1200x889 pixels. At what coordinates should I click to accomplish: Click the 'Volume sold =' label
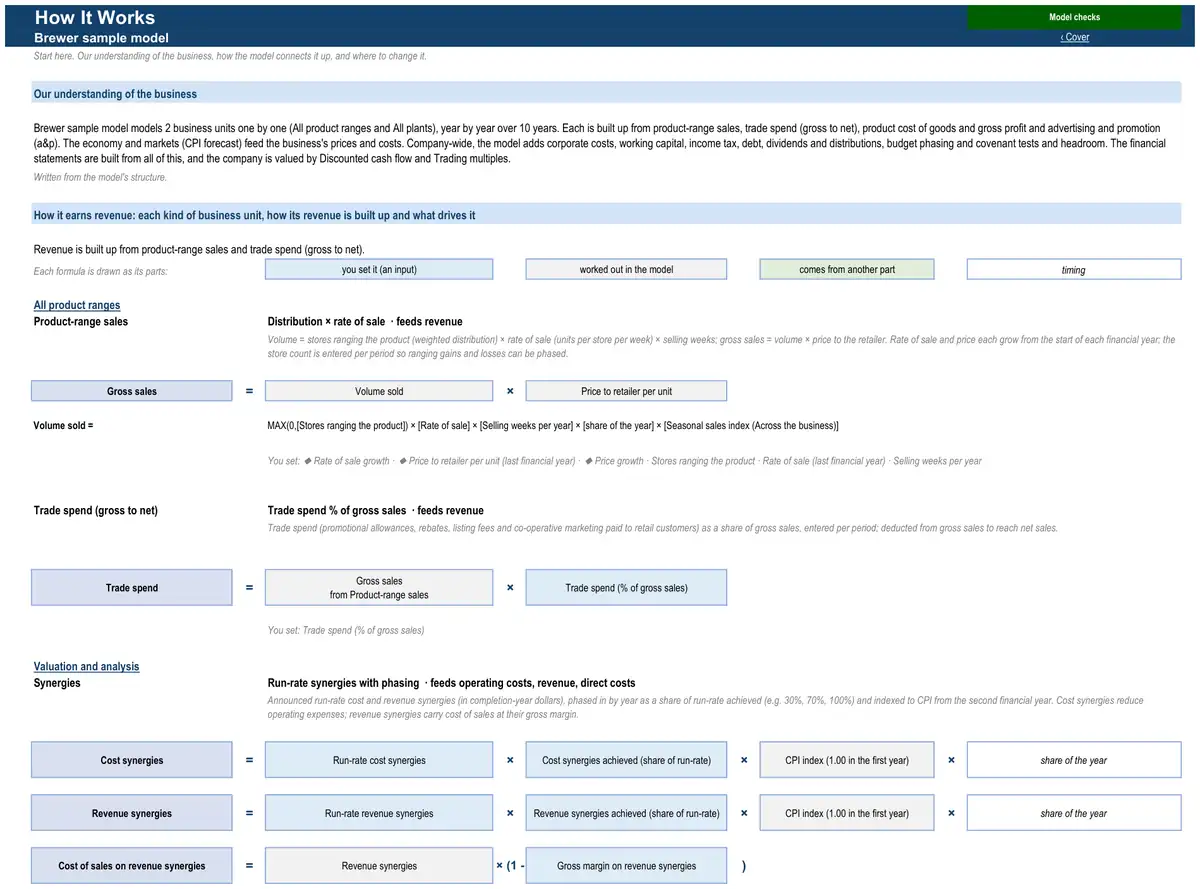pyautogui.click(x=63, y=425)
